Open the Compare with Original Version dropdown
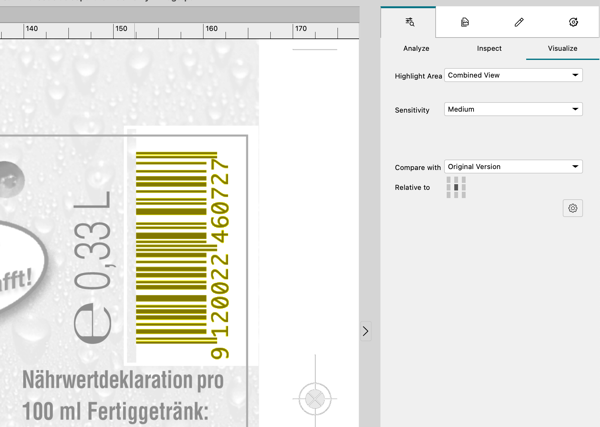The image size is (600, 427). pyautogui.click(x=513, y=167)
